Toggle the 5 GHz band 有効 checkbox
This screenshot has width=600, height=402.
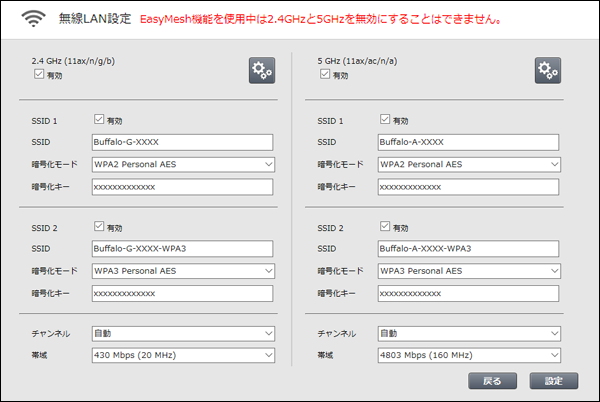point(324,74)
